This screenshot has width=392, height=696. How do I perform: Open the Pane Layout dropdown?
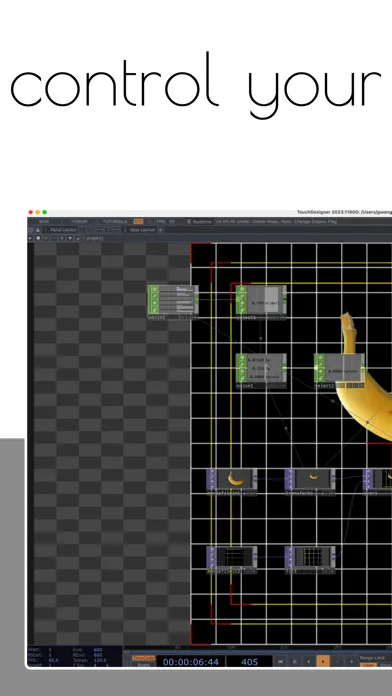point(62,230)
